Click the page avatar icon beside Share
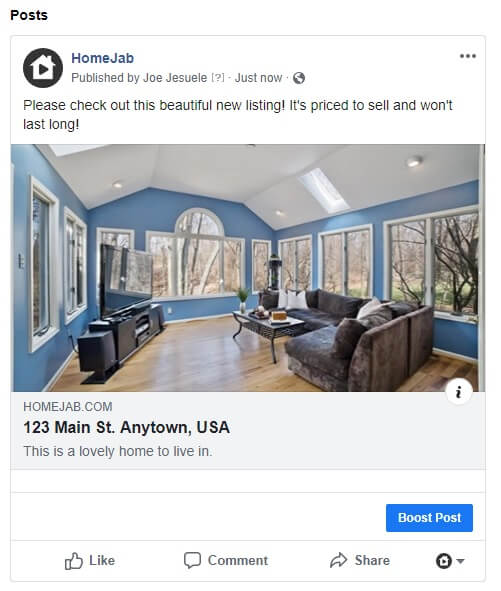This screenshot has width=501, height=591. point(444,561)
